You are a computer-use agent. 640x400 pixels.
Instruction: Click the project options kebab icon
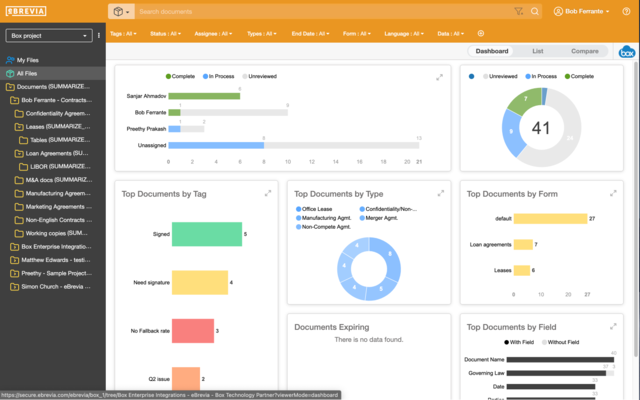pos(99,36)
